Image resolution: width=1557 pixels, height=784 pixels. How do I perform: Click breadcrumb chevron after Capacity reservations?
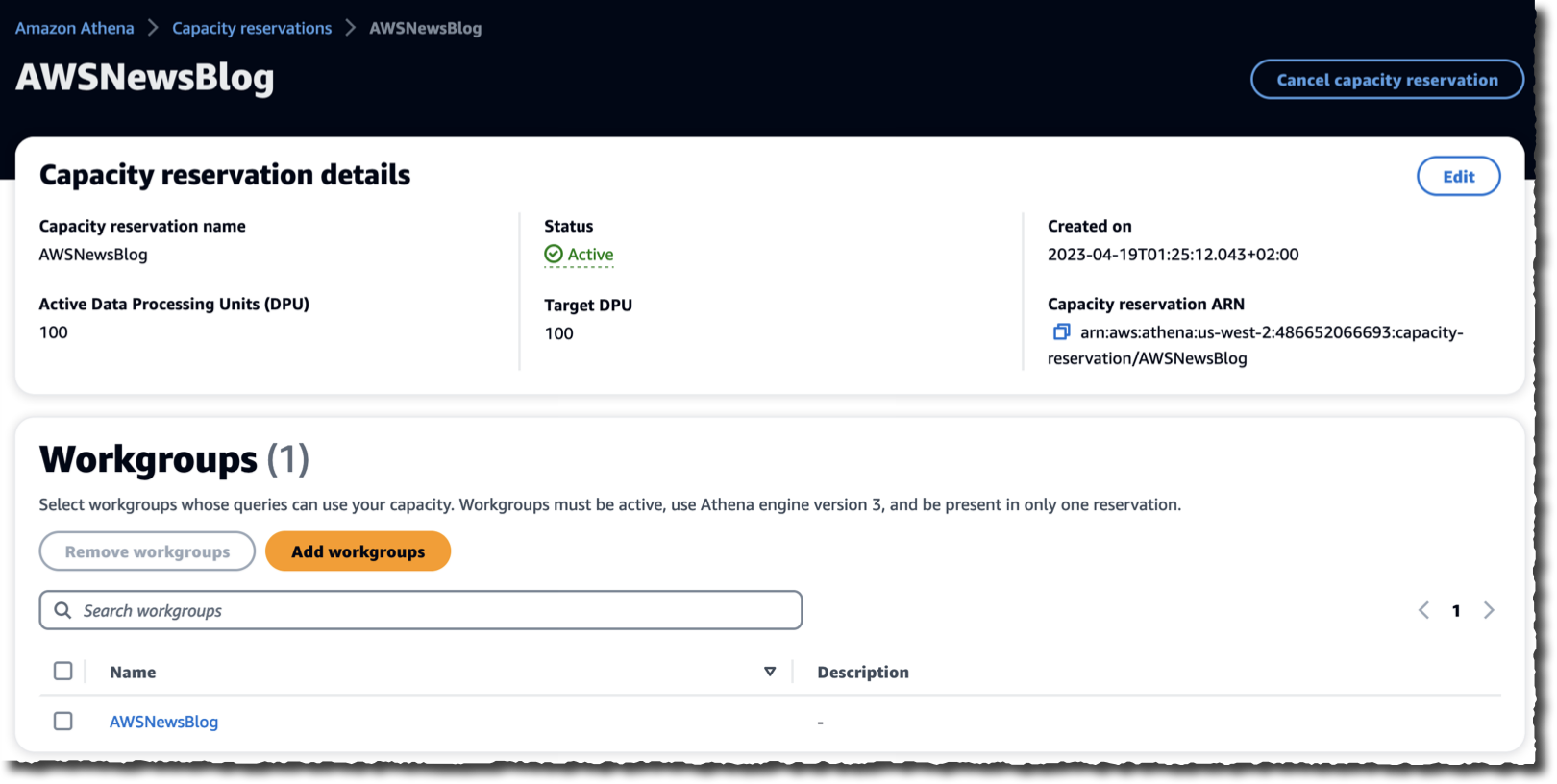[x=351, y=28]
